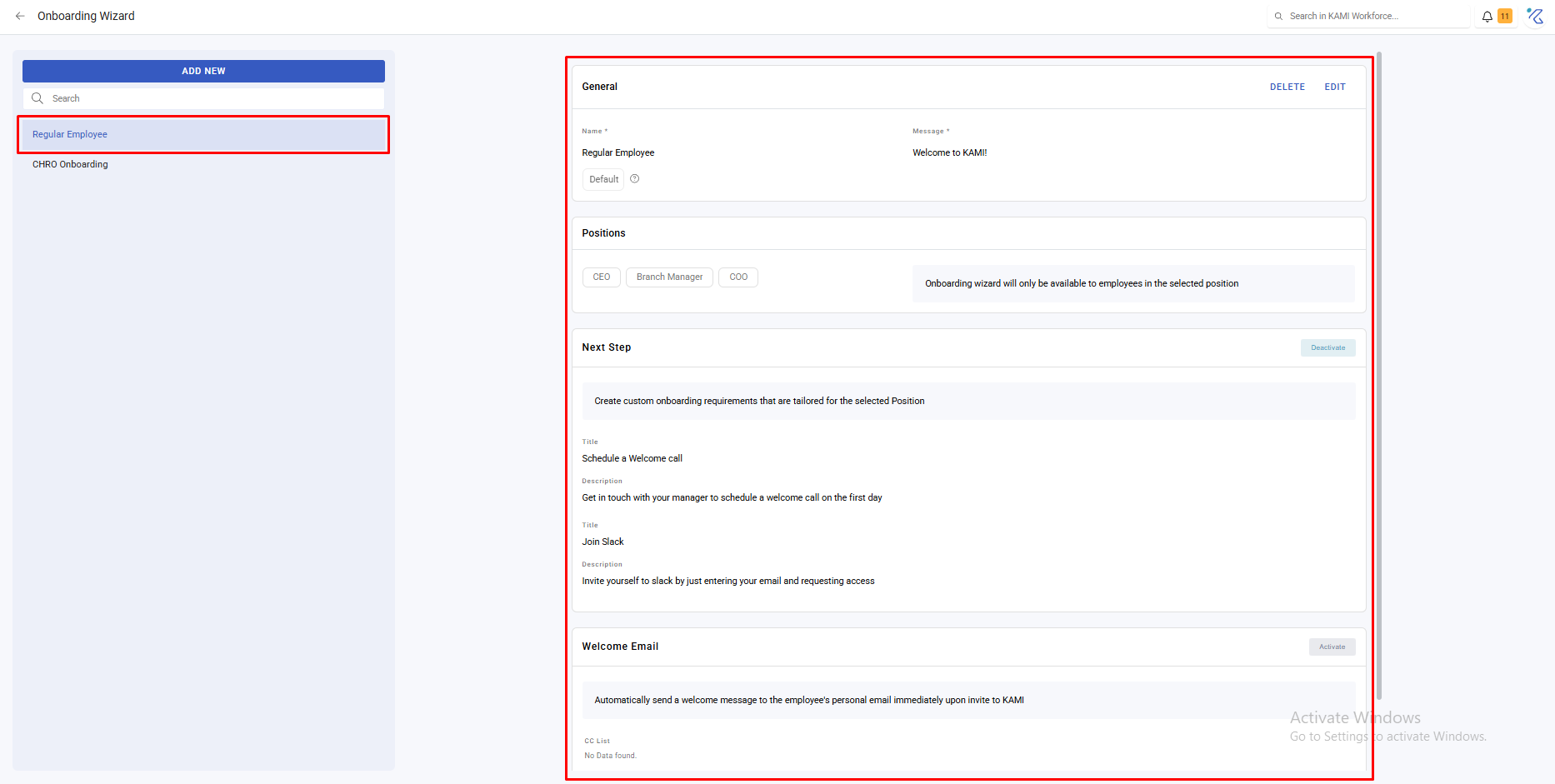This screenshot has width=1555, height=784.
Task: Click the Branch Manager position chip
Action: click(669, 277)
